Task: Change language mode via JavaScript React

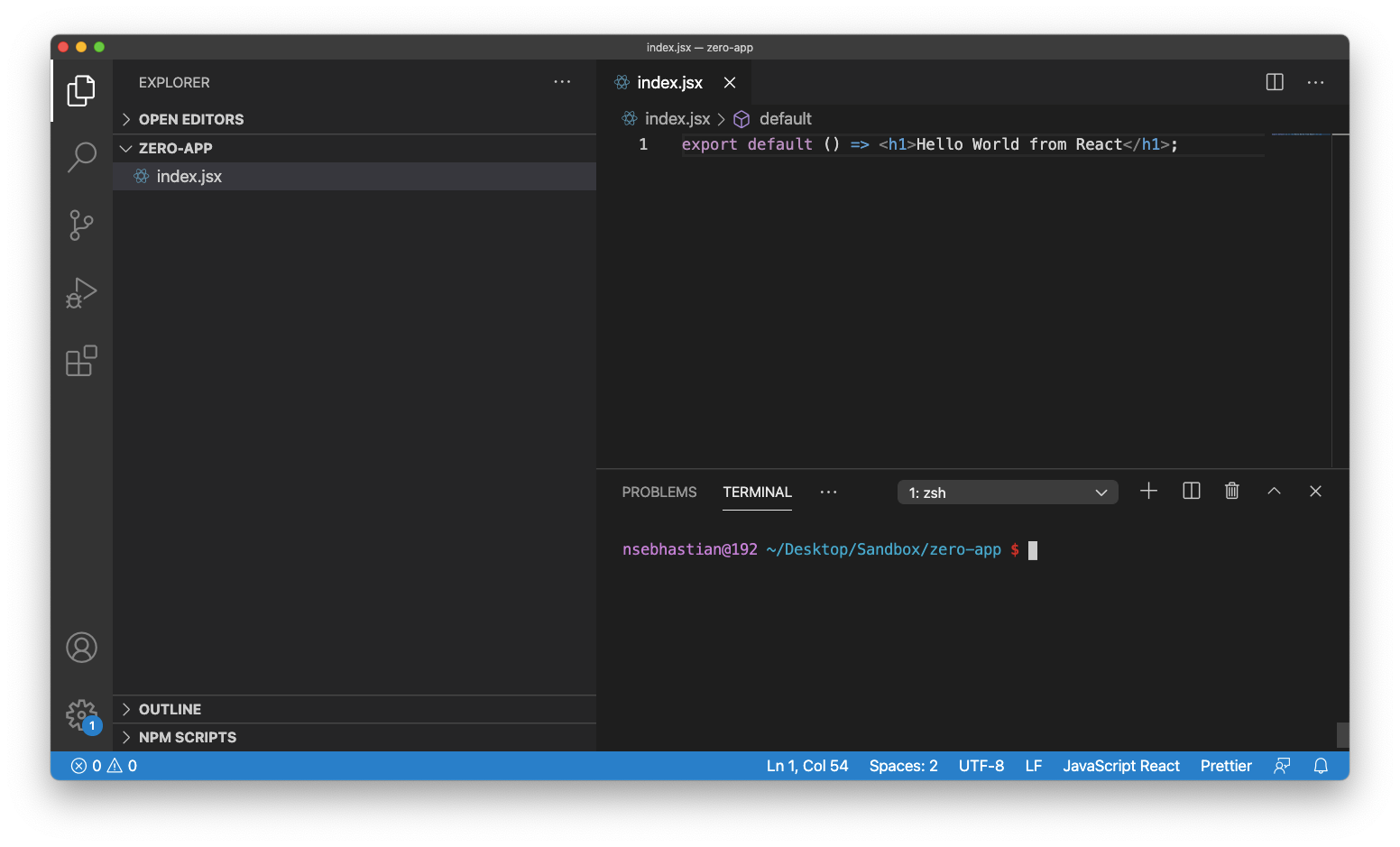Action: pyautogui.click(x=1121, y=765)
